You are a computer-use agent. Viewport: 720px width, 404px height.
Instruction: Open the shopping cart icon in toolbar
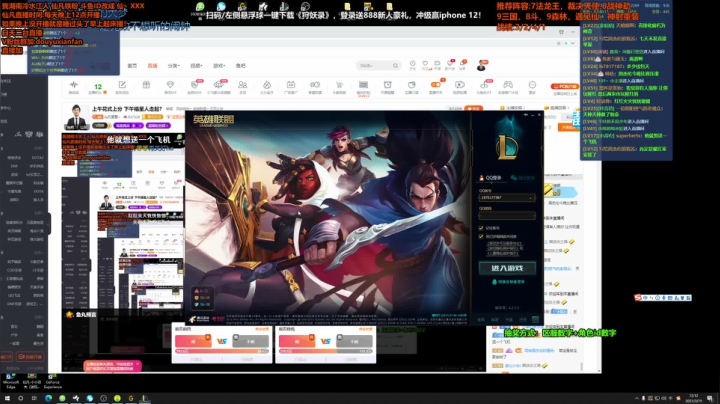(339, 86)
